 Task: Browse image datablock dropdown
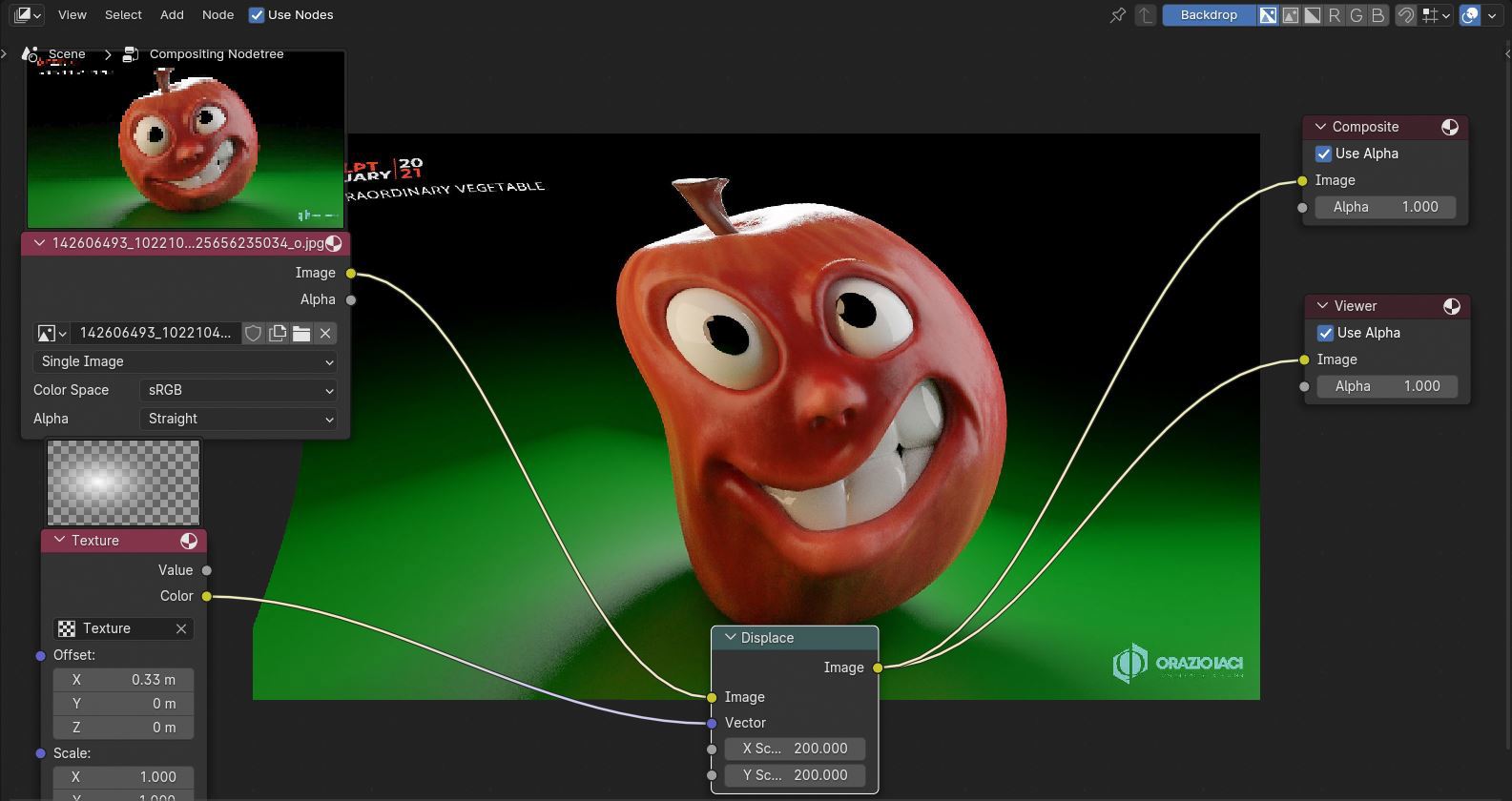pyautogui.click(x=52, y=333)
